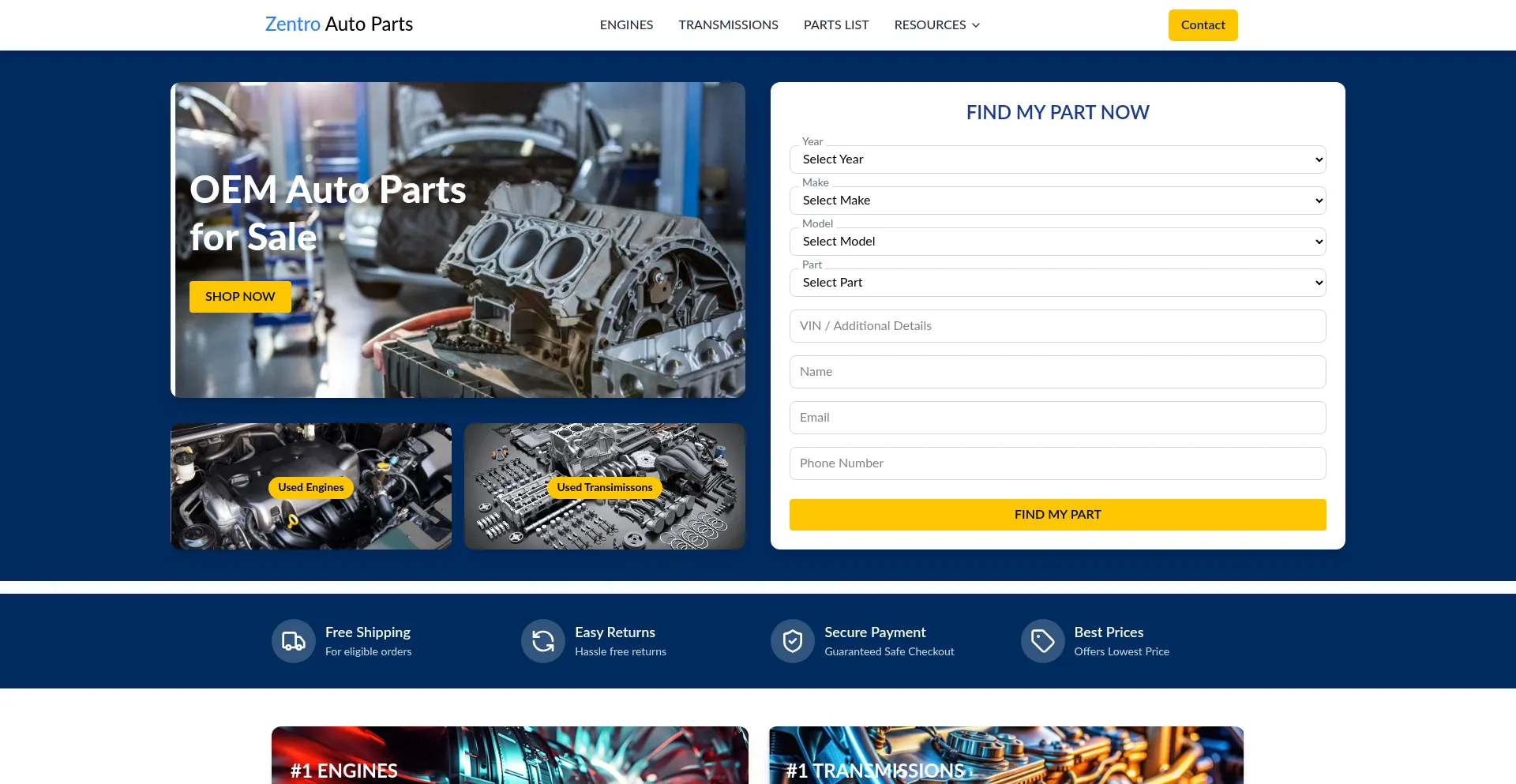Click the Secure Payment shield icon

792,640
